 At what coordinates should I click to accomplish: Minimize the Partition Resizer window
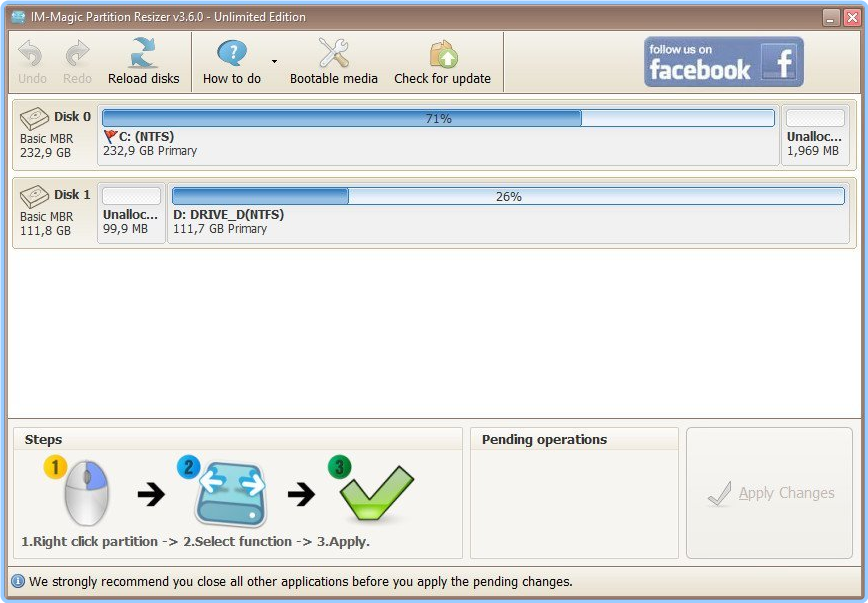point(830,18)
